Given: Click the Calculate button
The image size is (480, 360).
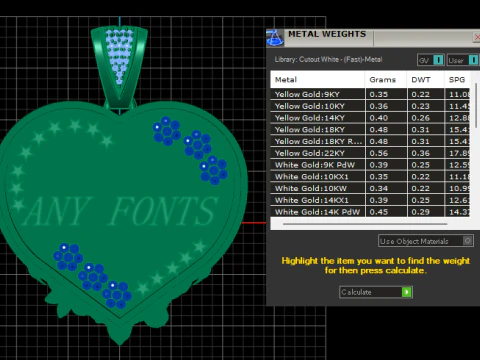Looking at the screenshot, I should [376, 292].
